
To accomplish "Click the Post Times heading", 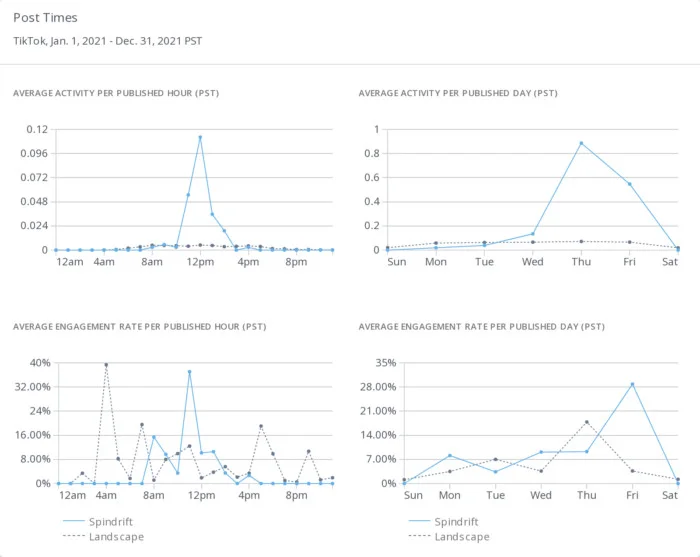I will click(45, 17).
